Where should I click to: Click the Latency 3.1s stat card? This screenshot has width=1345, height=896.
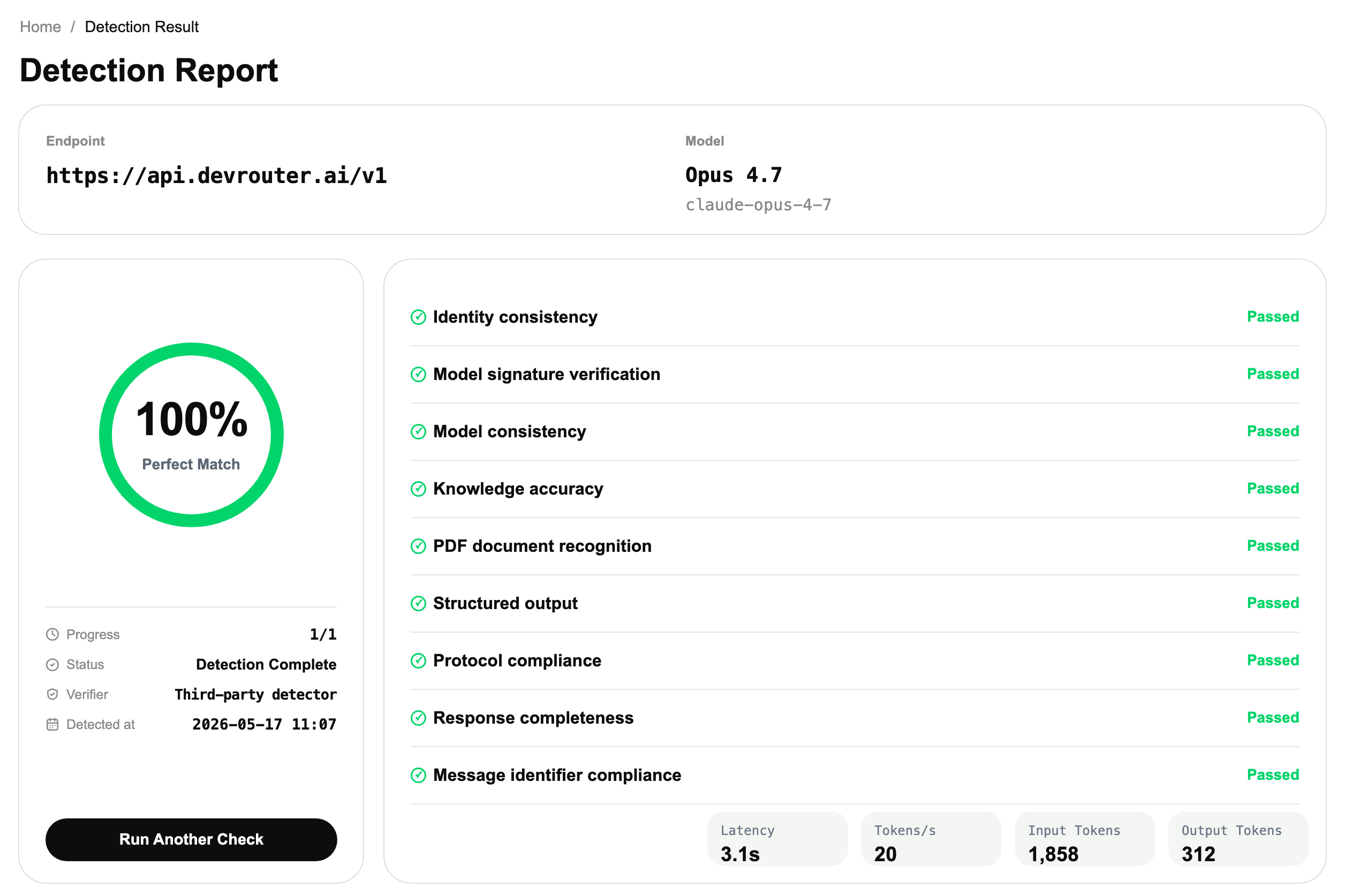[x=777, y=839]
